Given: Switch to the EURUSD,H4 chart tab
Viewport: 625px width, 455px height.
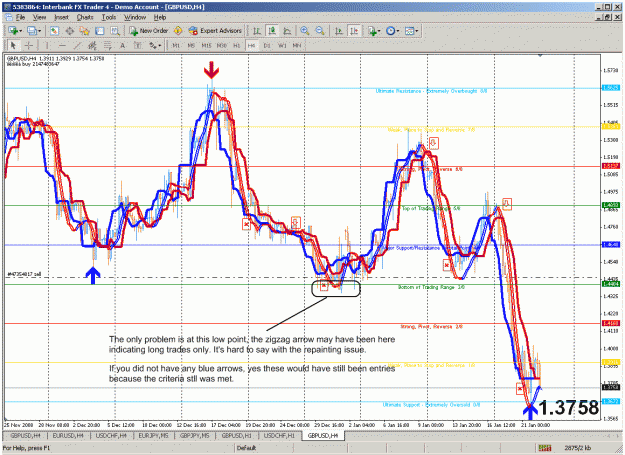Looking at the screenshot, I should point(69,436).
